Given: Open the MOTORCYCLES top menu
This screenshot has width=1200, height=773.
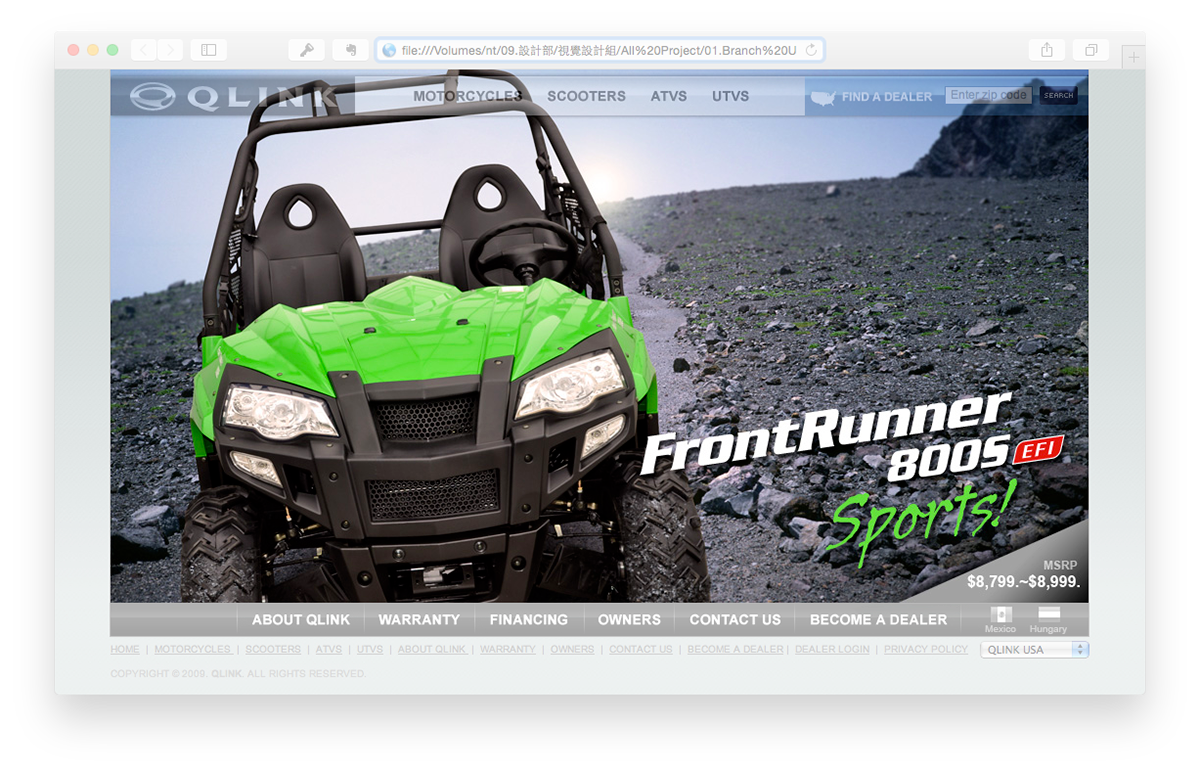Looking at the screenshot, I should pos(468,96).
